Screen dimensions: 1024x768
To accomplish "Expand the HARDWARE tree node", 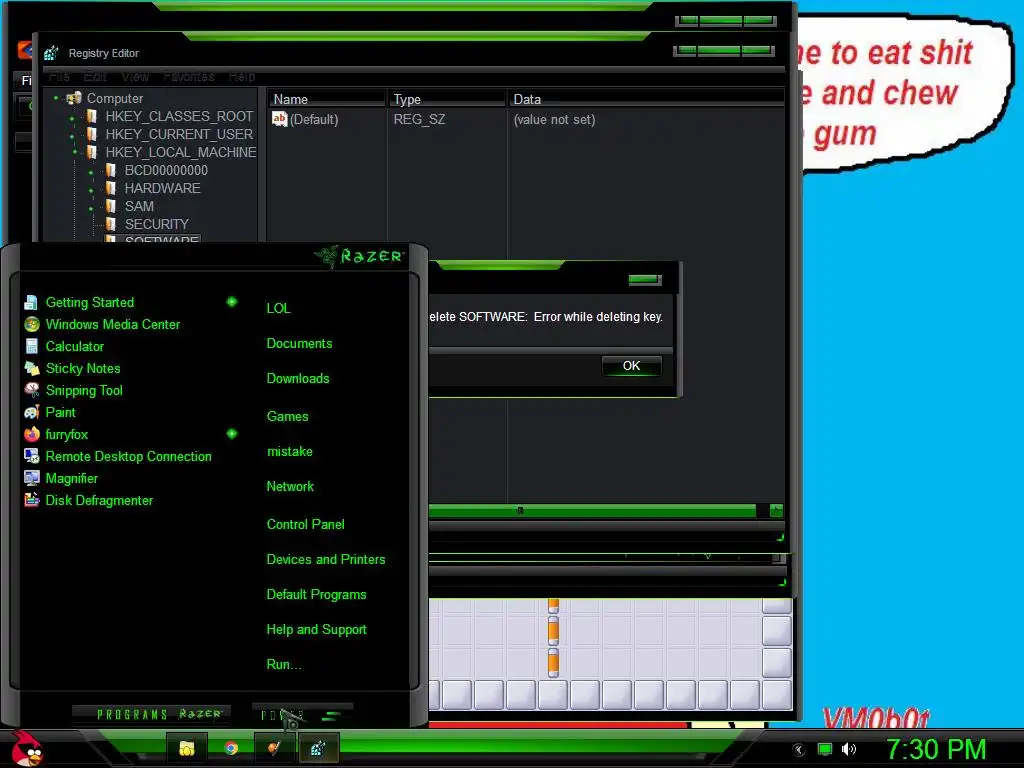I will click(x=91, y=190).
